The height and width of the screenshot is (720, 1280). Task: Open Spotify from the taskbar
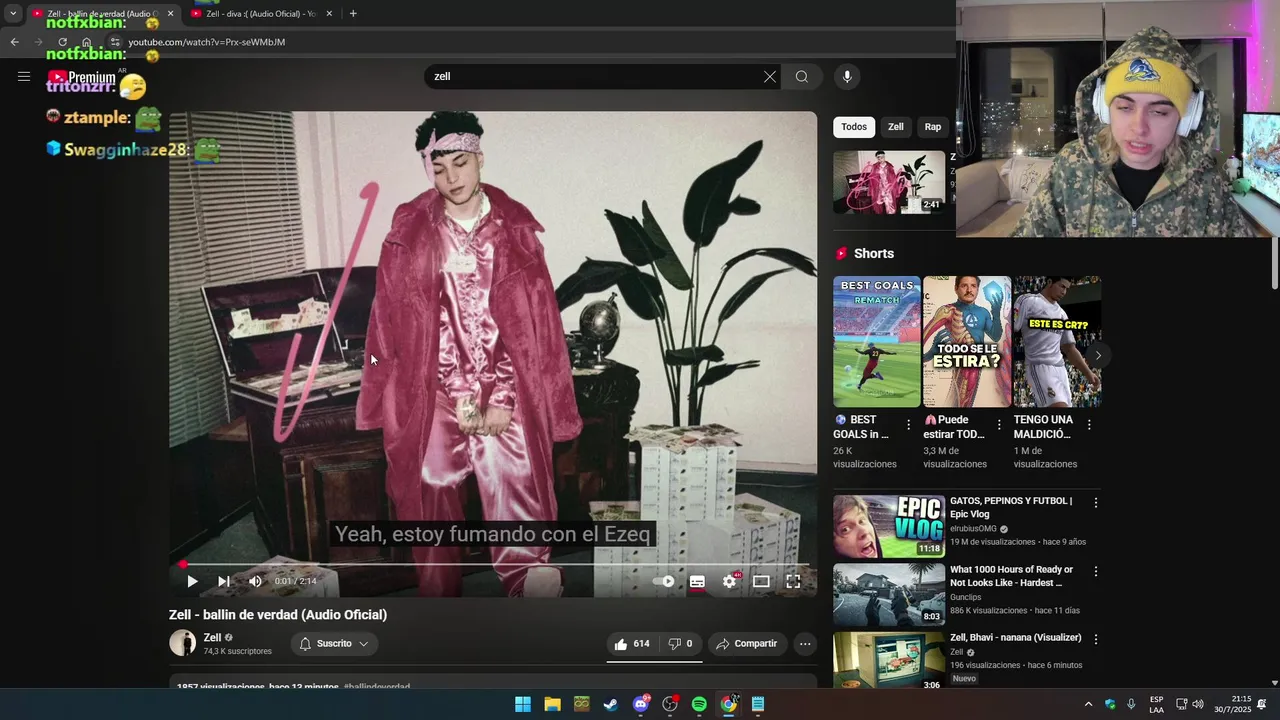pyautogui.click(x=699, y=704)
